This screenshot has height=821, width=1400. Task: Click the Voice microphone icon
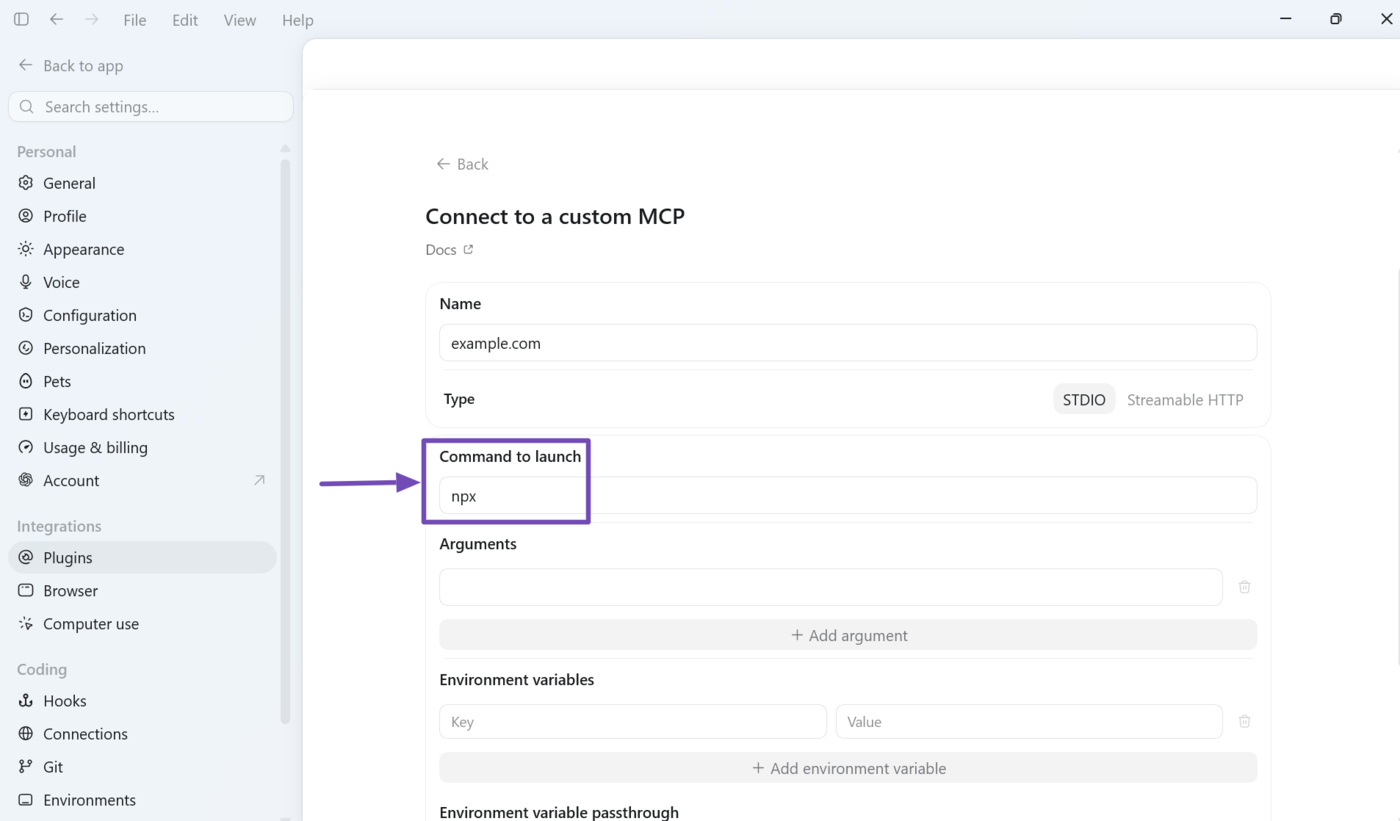click(26, 282)
